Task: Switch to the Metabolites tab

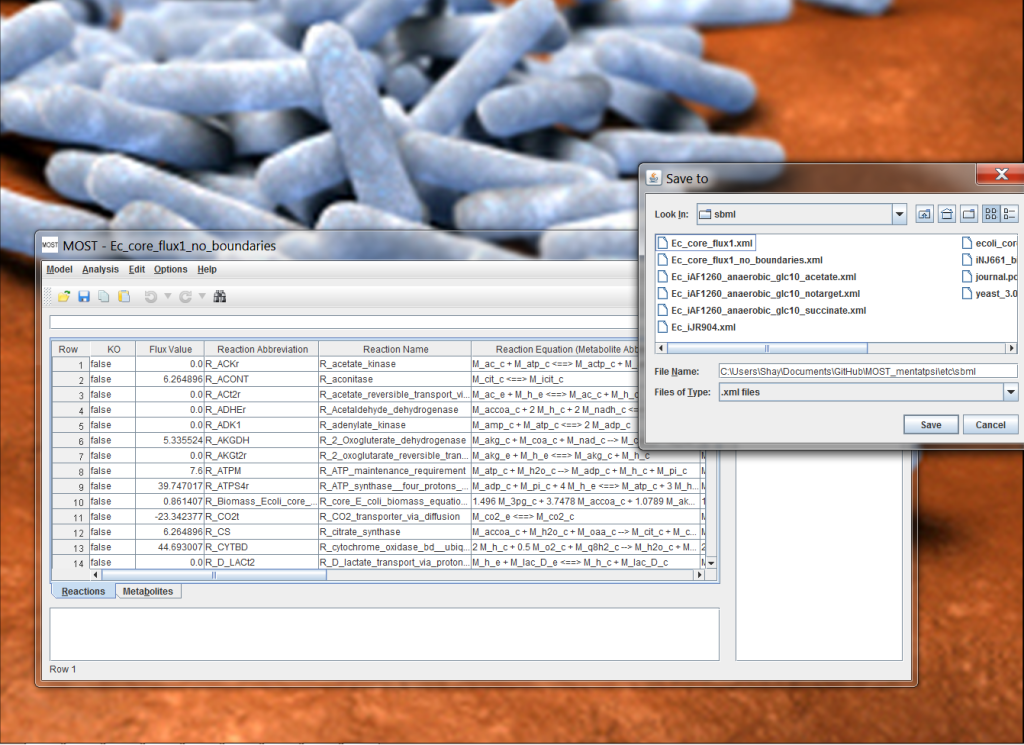Action: (147, 592)
